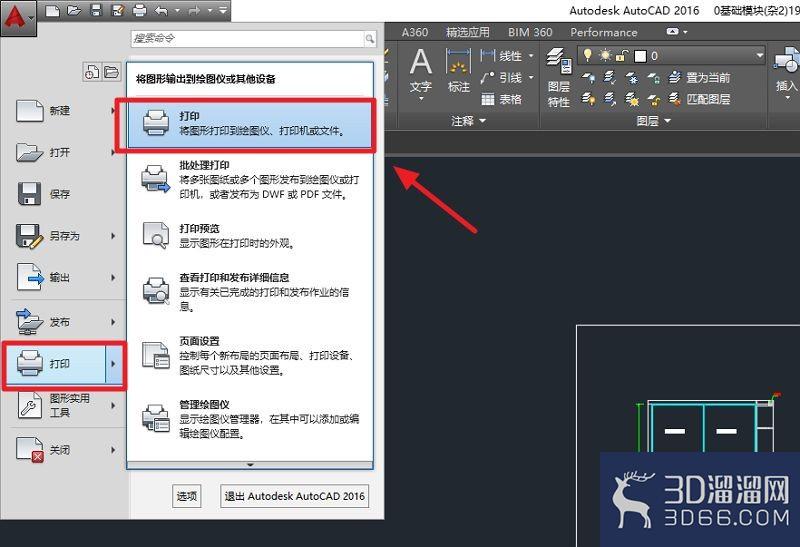Toggle layer 0 freeze sun icon
Screen dimensions: 800x547
[606, 55]
